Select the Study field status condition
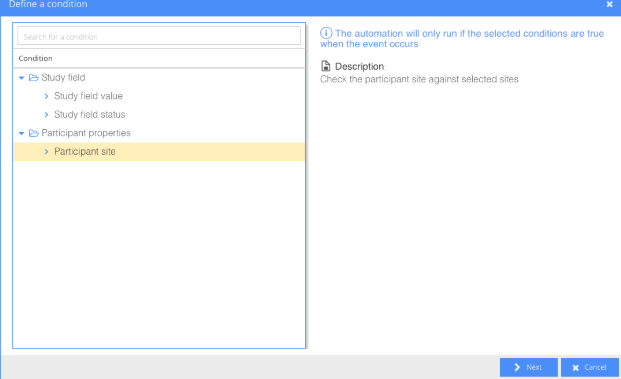 tap(90, 114)
